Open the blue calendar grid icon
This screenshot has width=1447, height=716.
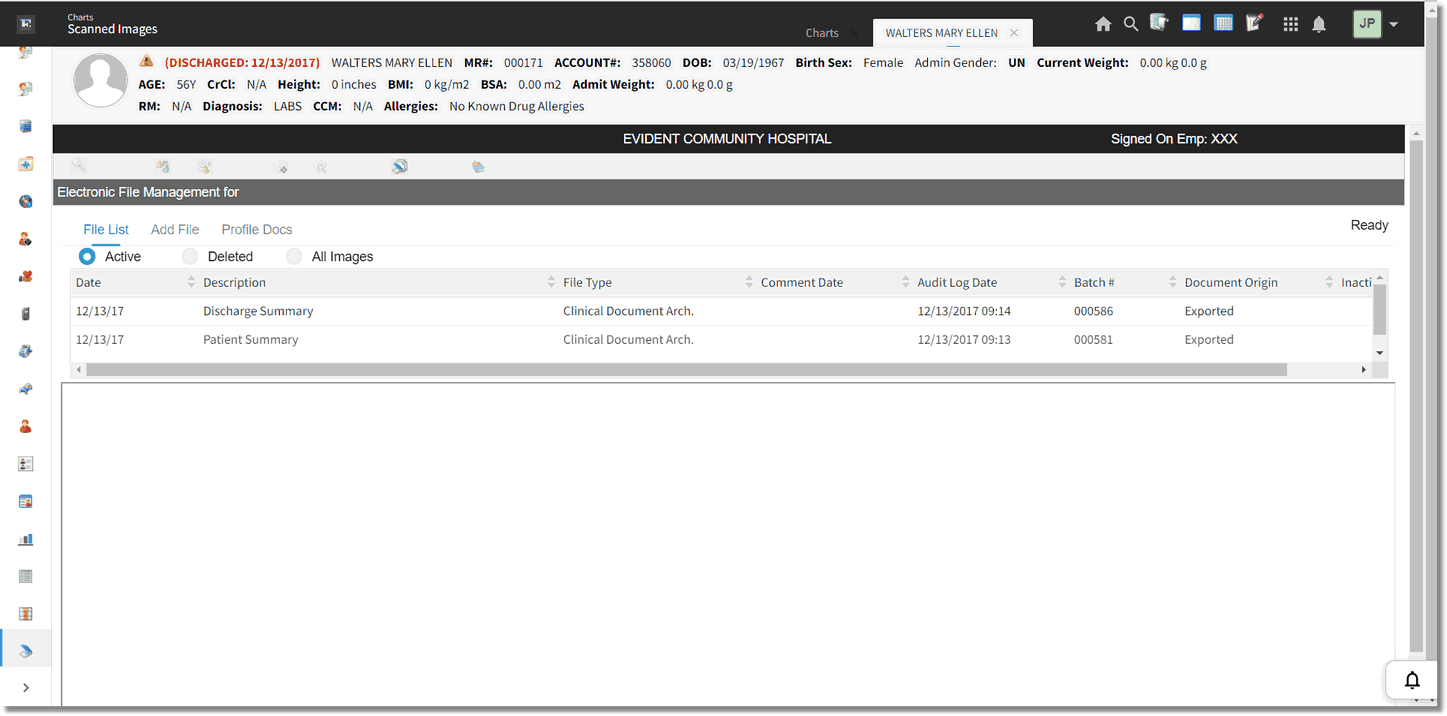coord(1223,23)
